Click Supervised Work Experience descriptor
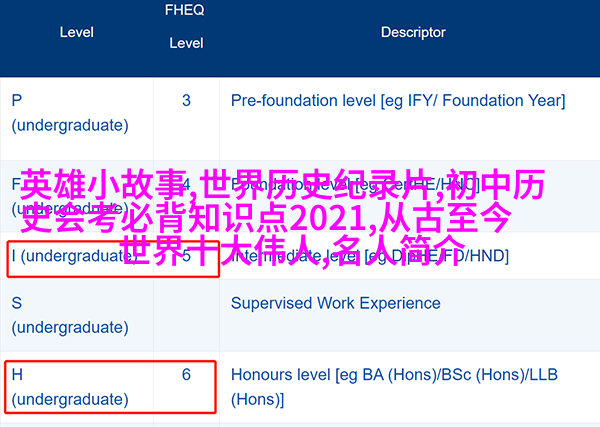This screenshot has width=600, height=427. 336,303
